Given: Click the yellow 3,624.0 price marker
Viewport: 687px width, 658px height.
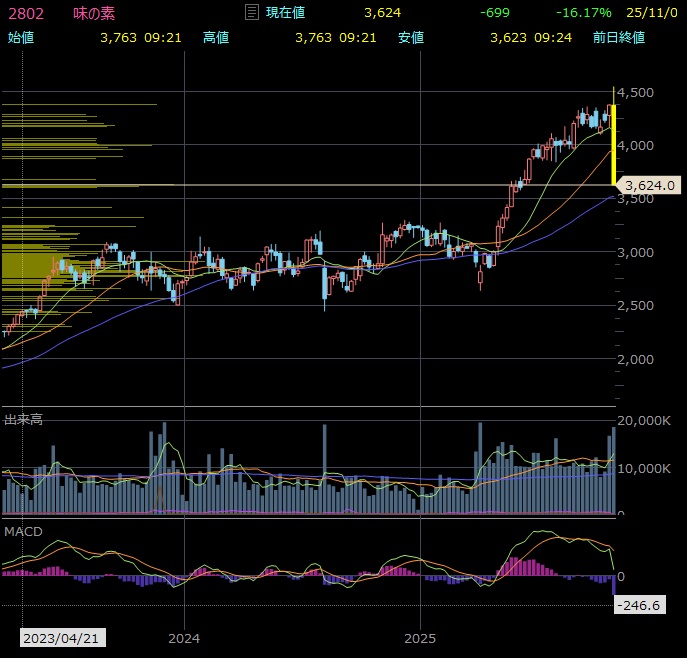Looking at the screenshot, I should (649, 185).
